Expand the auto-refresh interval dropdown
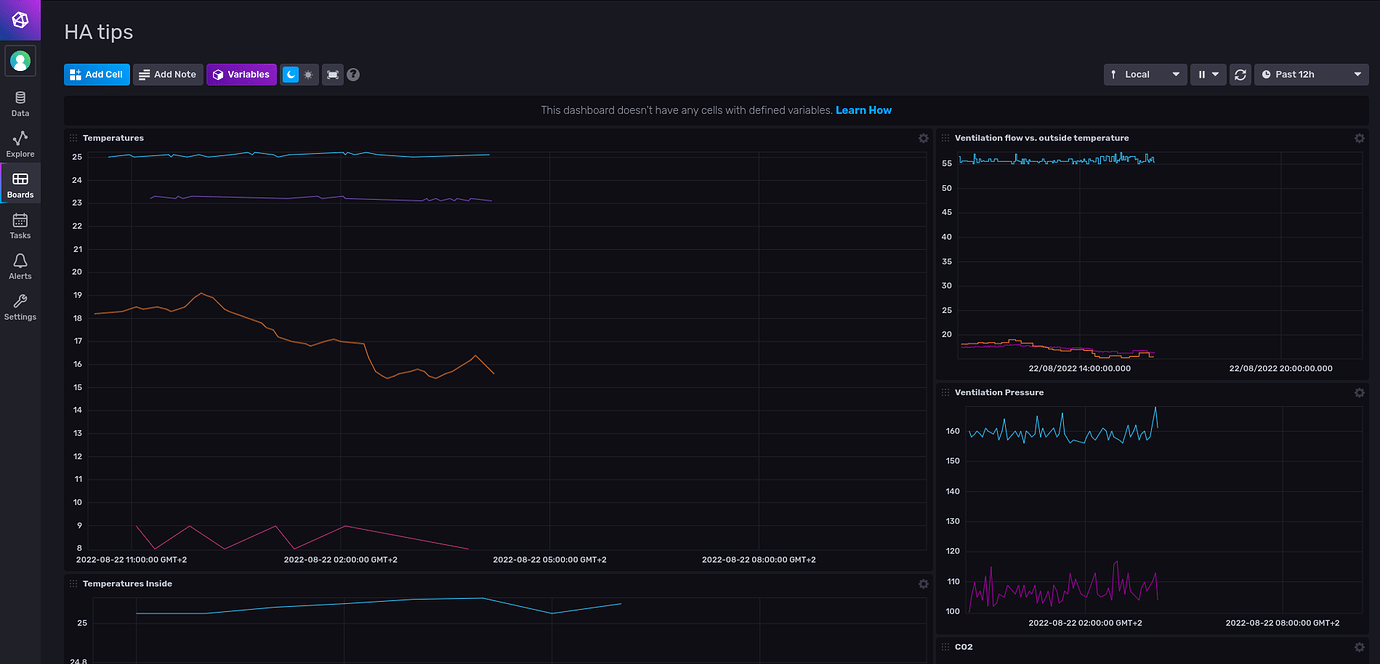This screenshot has width=1380, height=664. click(1216, 74)
